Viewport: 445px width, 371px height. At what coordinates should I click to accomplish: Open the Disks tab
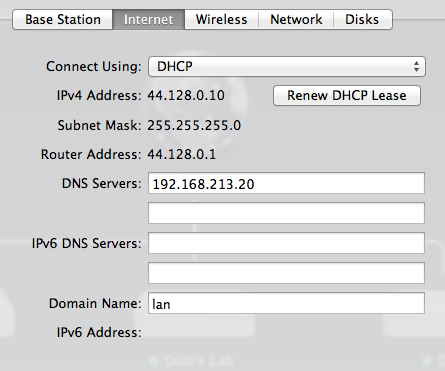coord(363,19)
